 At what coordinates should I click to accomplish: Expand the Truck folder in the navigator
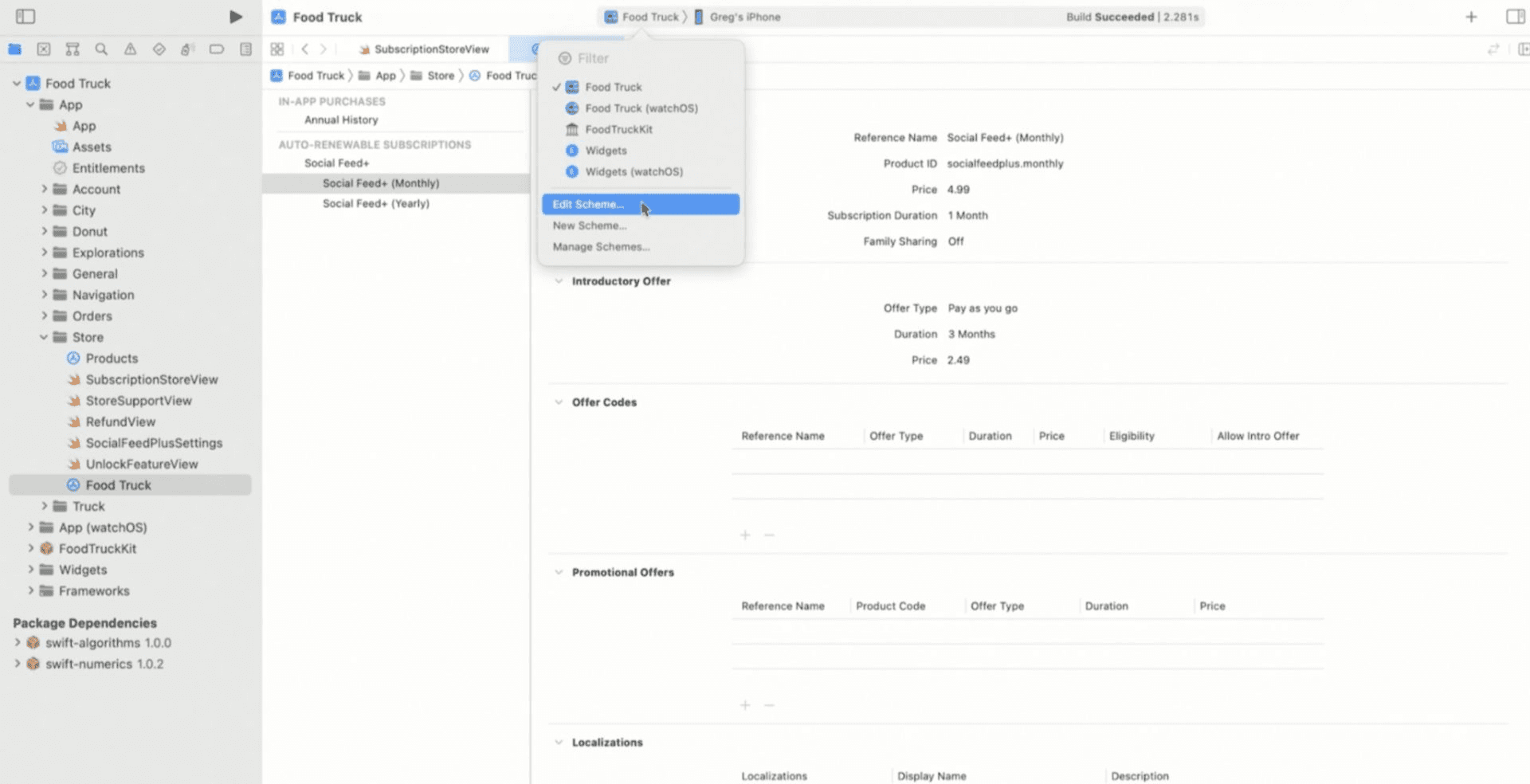(x=45, y=506)
